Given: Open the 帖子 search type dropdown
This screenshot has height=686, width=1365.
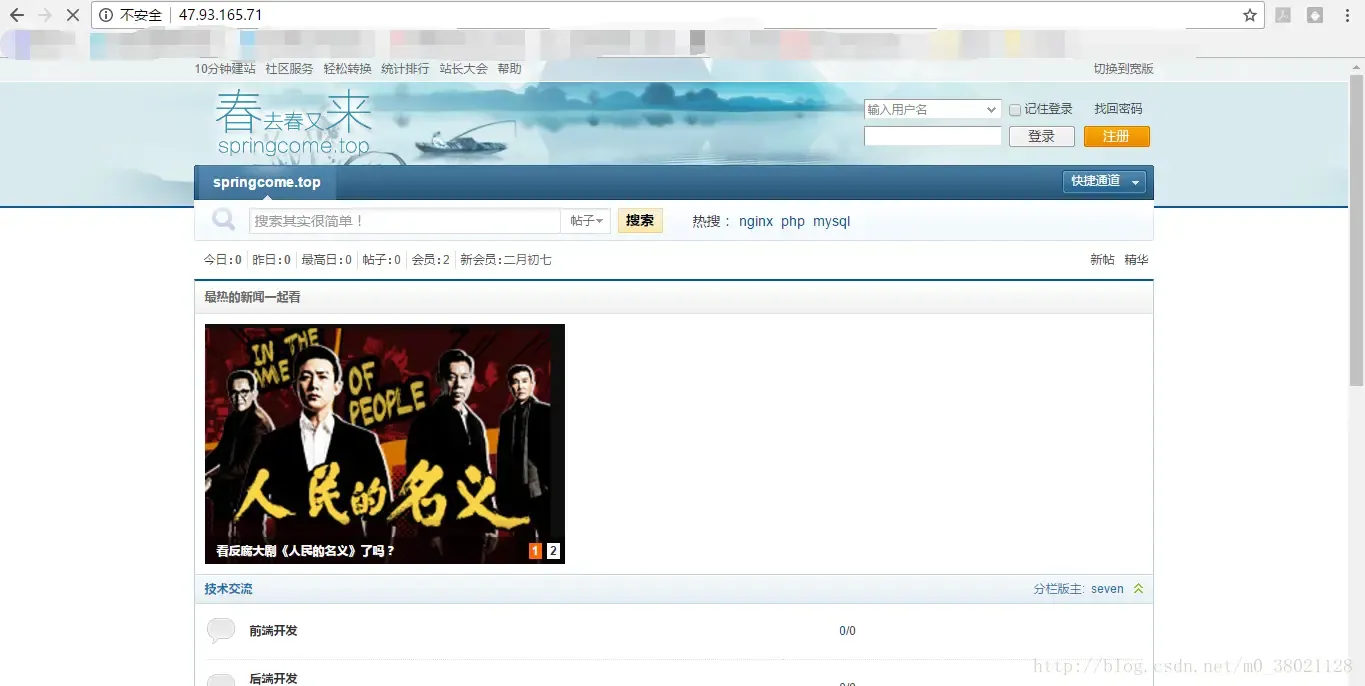Looking at the screenshot, I should [586, 221].
